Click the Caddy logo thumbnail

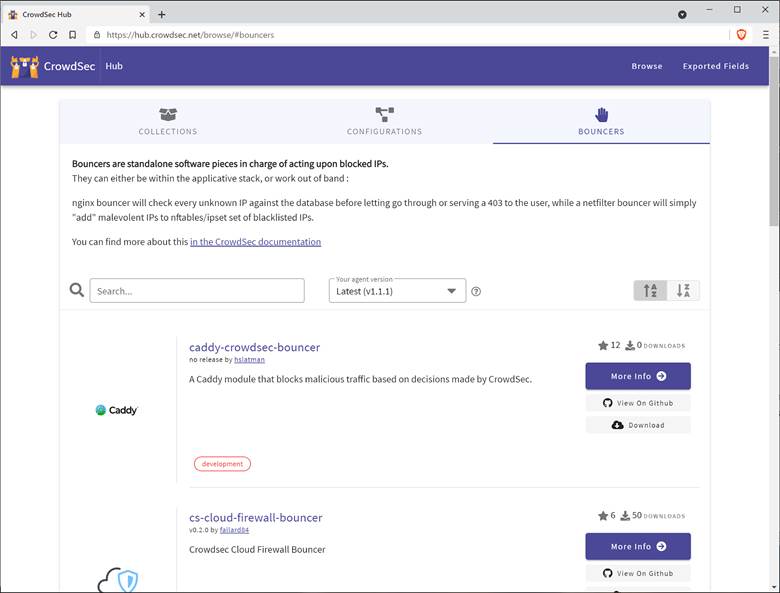pyautogui.click(x=116, y=410)
